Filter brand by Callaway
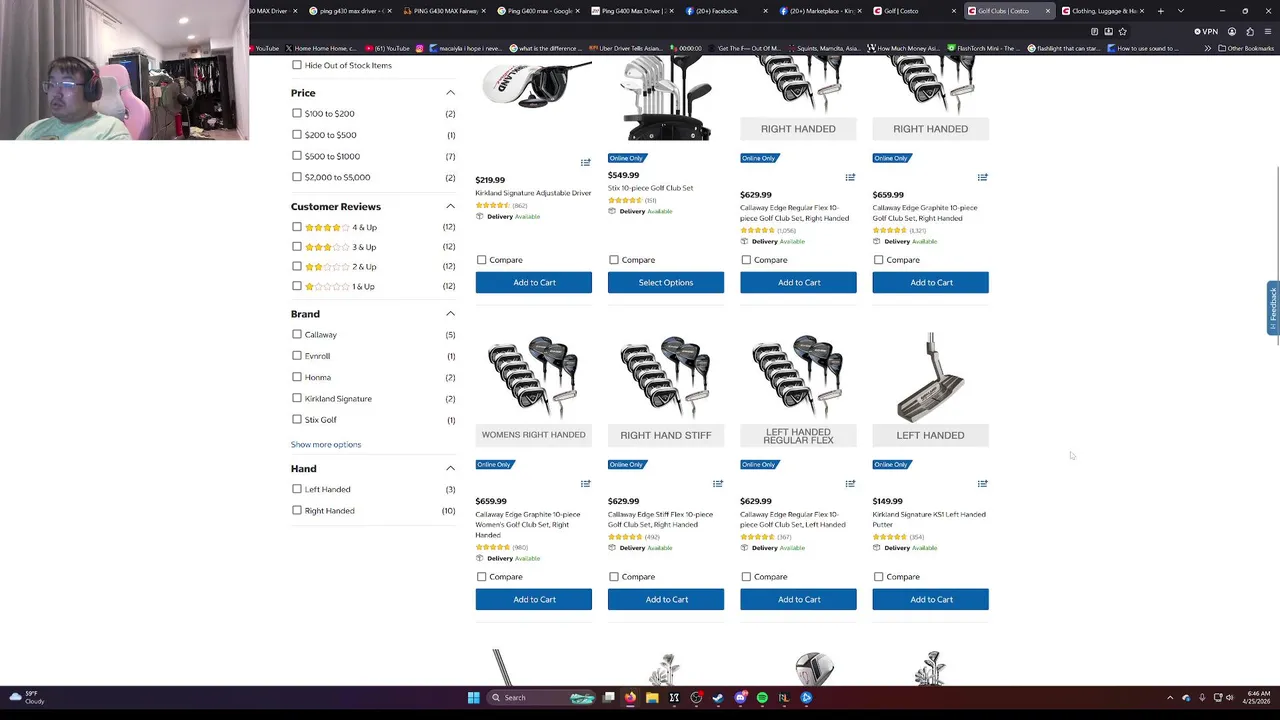Image resolution: width=1280 pixels, height=720 pixels. click(296, 334)
